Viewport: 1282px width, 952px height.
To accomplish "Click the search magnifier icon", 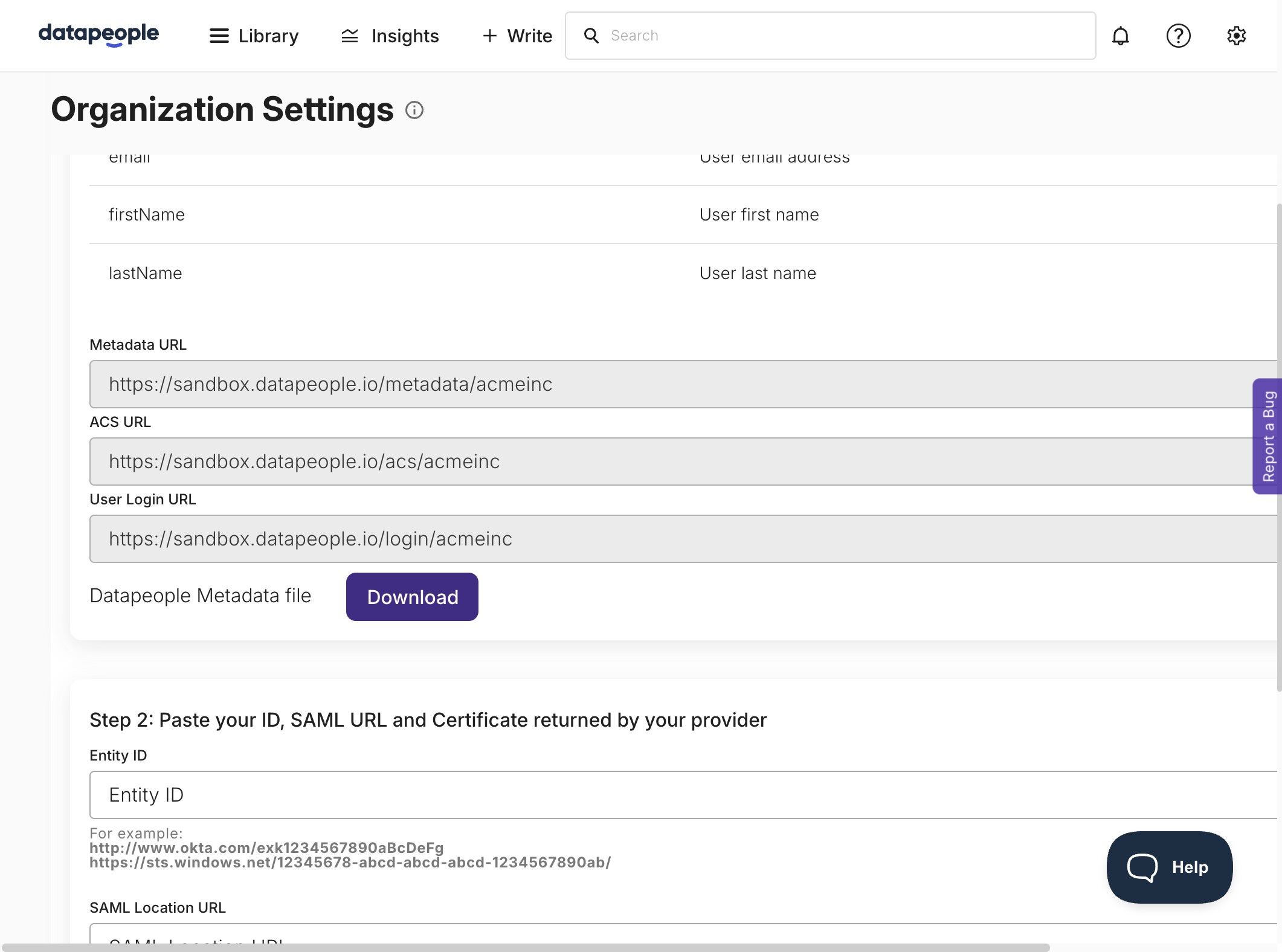I will (x=591, y=36).
